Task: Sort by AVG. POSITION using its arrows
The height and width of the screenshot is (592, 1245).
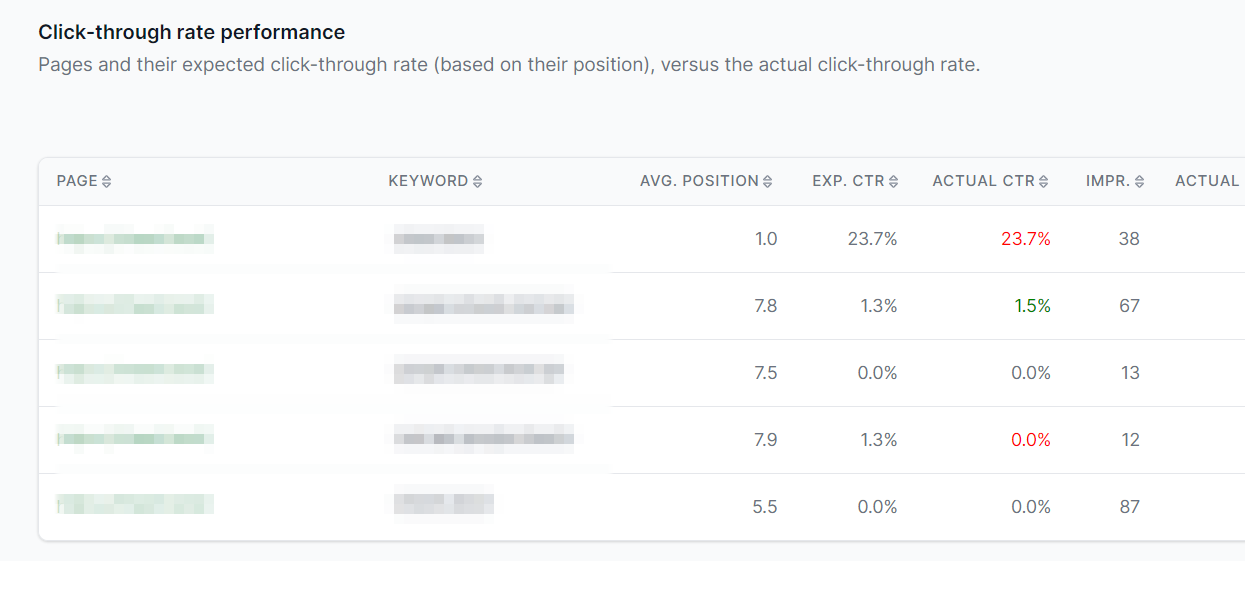Action: click(767, 182)
